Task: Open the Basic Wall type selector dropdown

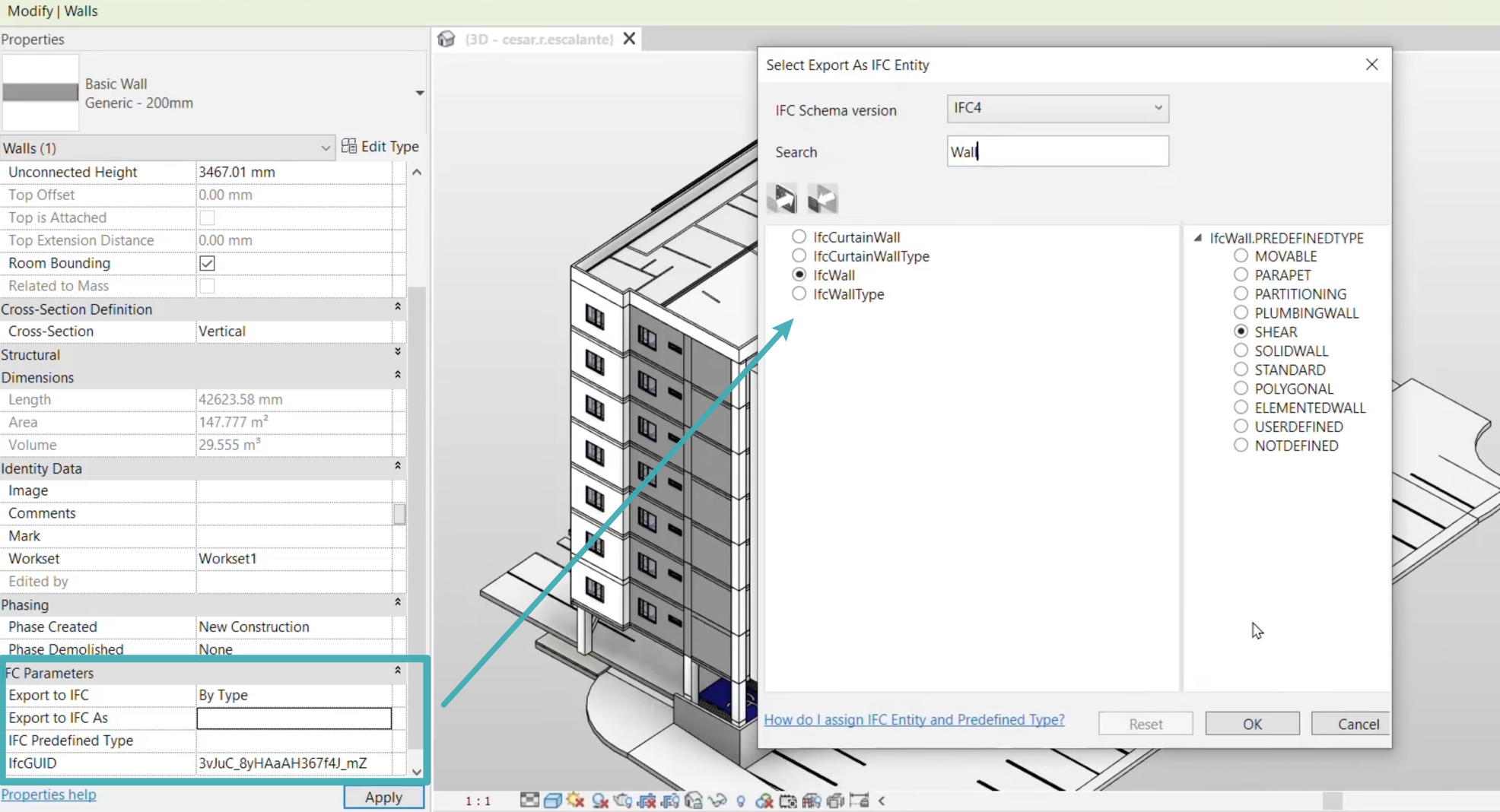Action: coord(419,93)
